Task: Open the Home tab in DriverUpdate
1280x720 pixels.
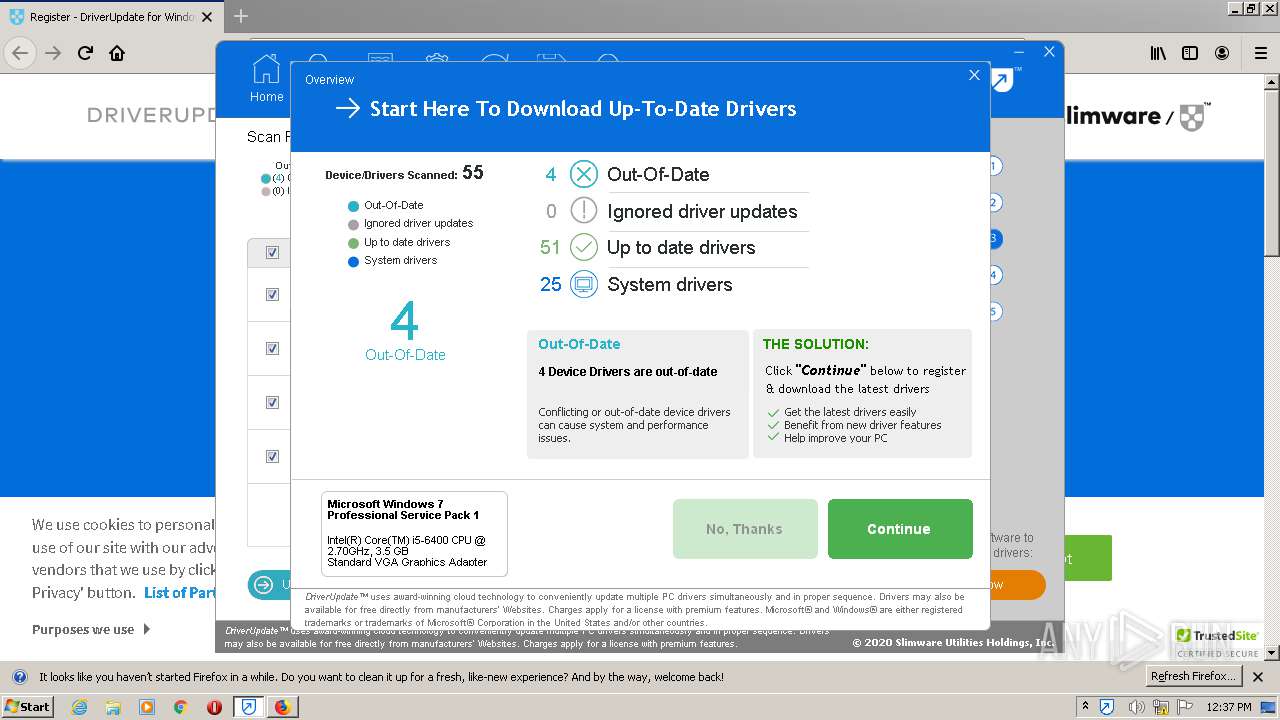Action: (x=266, y=79)
